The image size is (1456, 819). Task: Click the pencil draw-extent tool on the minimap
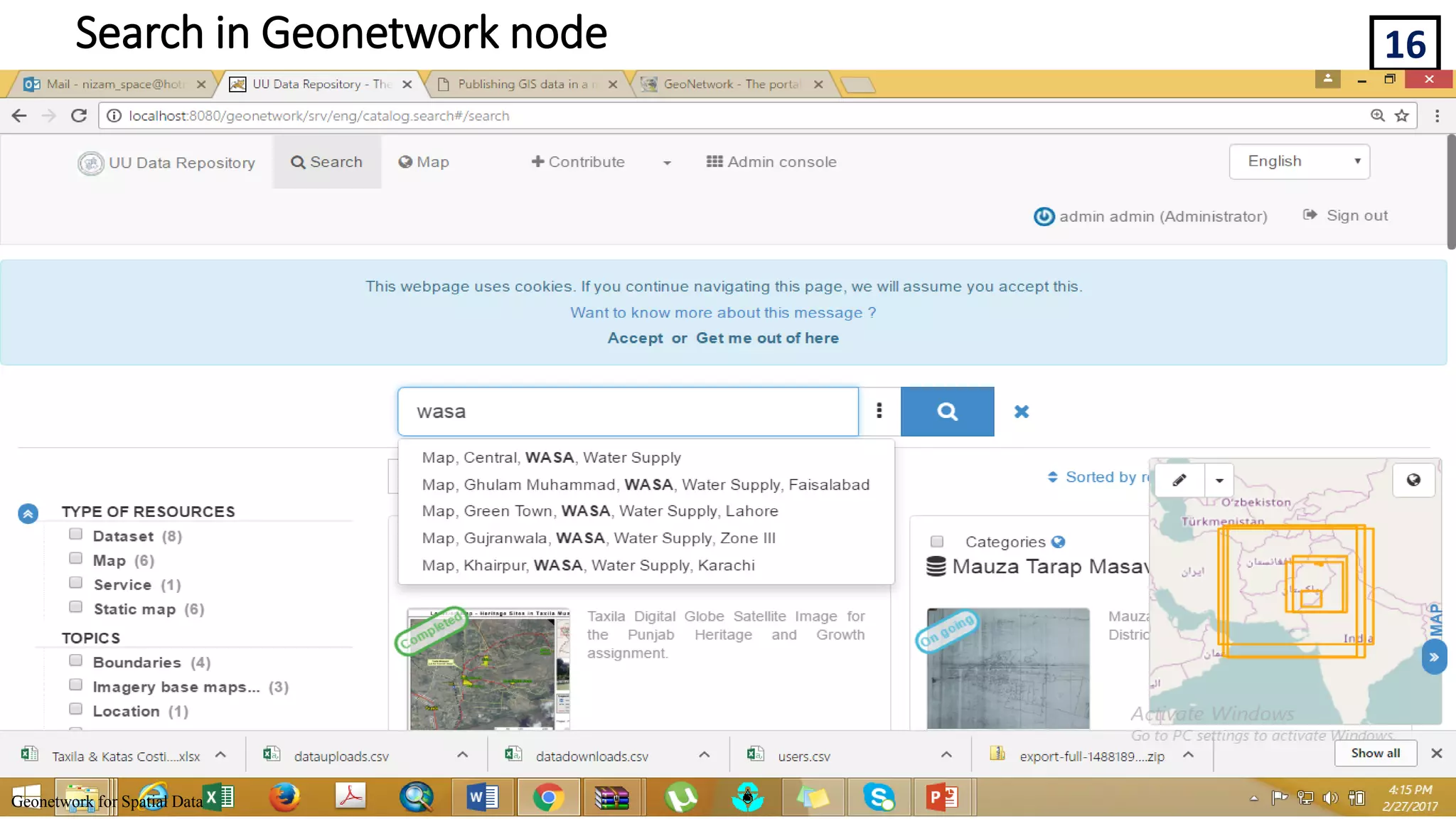1179,480
